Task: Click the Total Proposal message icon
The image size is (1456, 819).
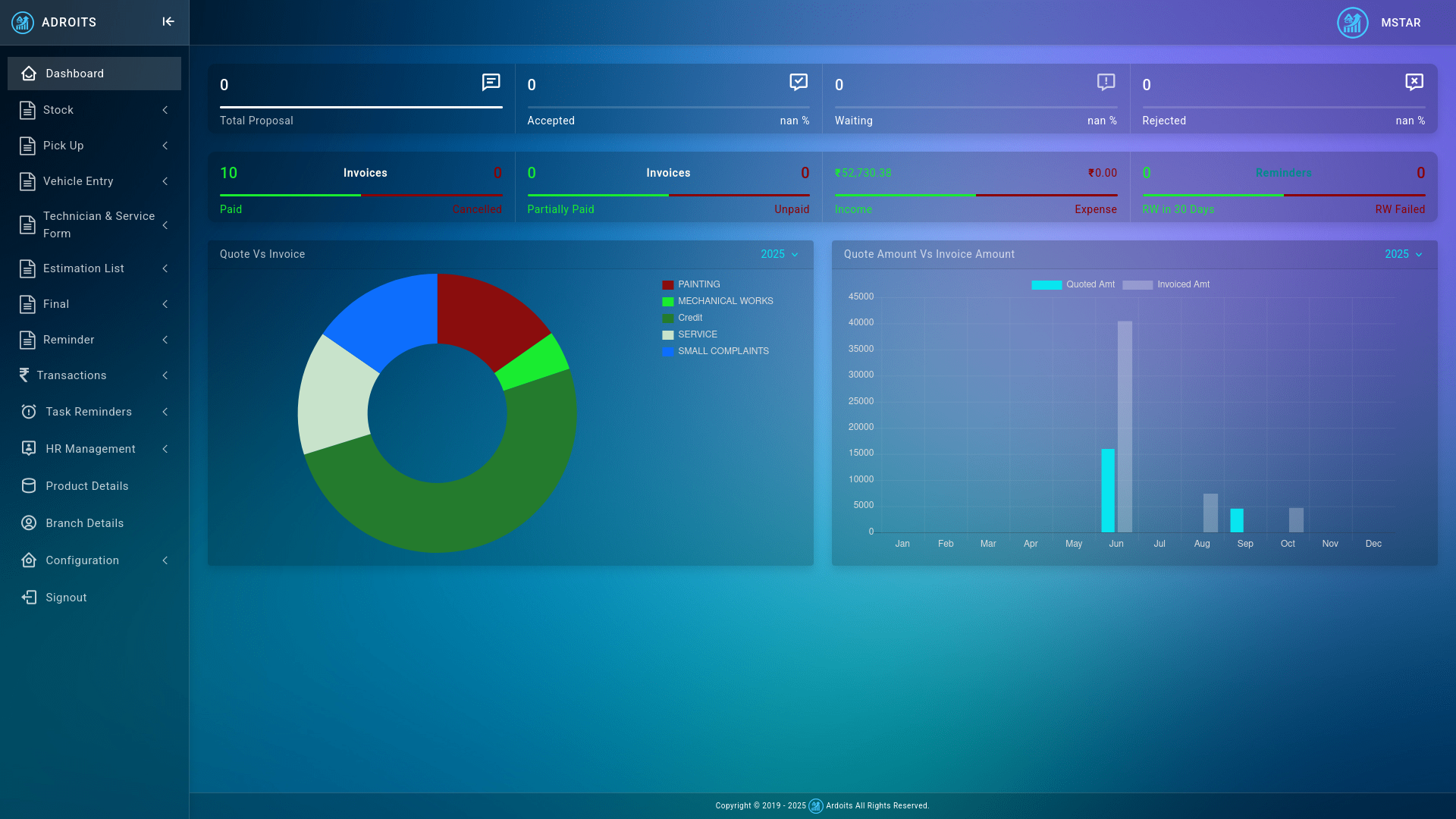Action: 491,82
